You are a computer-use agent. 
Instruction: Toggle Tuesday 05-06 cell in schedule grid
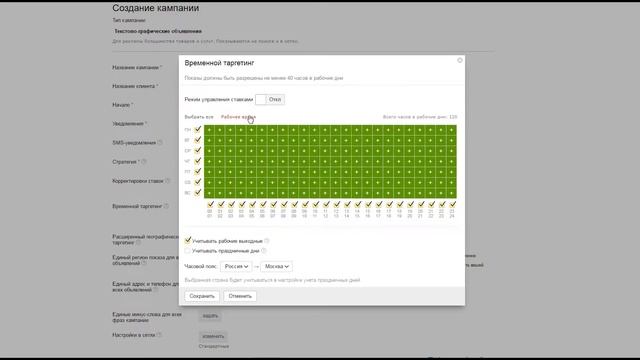click(262, 140)
